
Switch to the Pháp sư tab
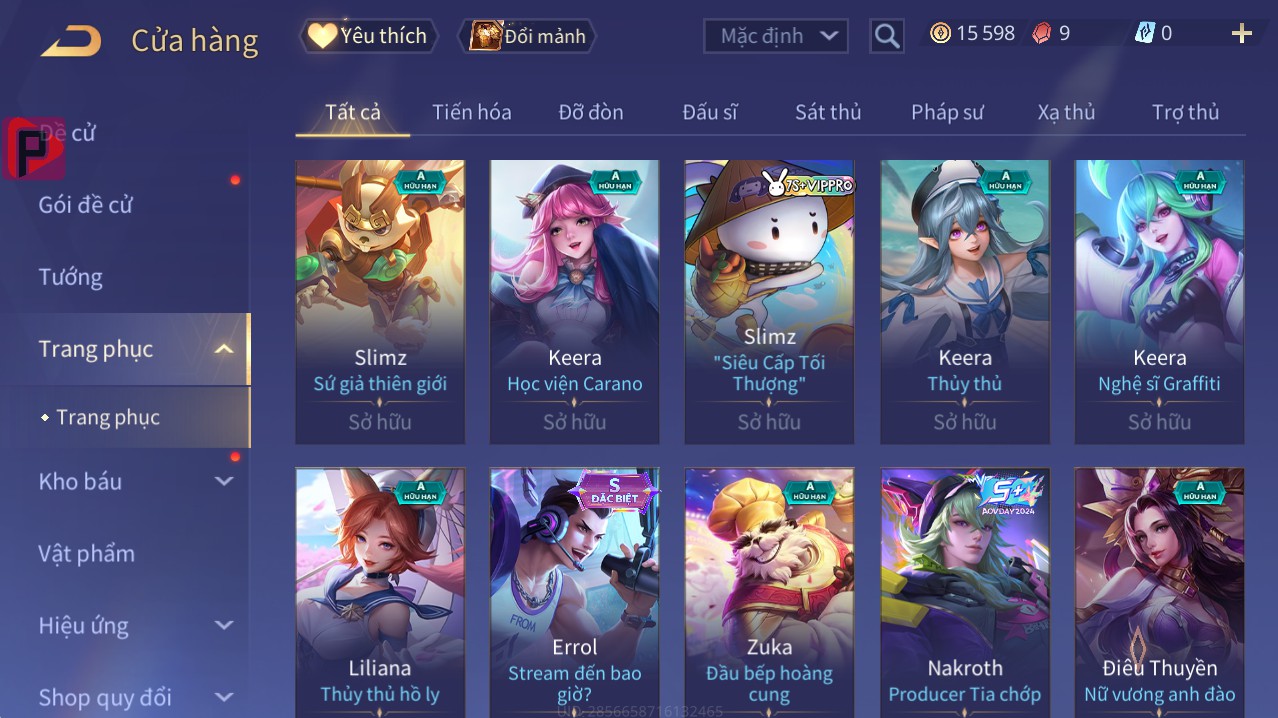pyautogui.click(x=947, y=112)
